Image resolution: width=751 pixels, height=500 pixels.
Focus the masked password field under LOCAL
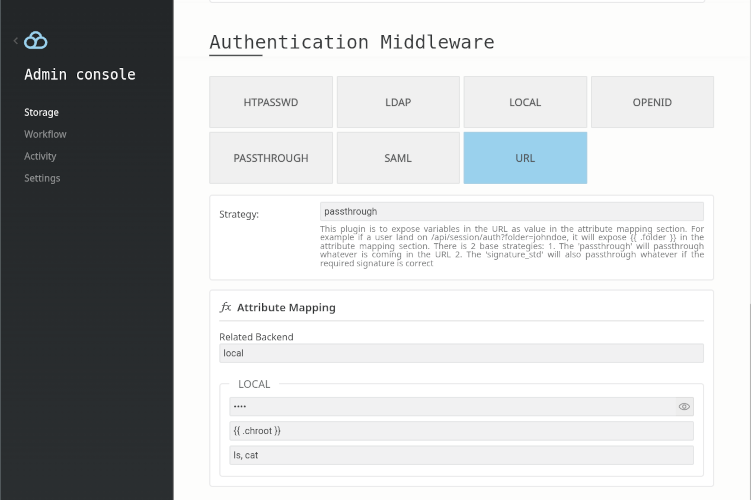[450, 407]
